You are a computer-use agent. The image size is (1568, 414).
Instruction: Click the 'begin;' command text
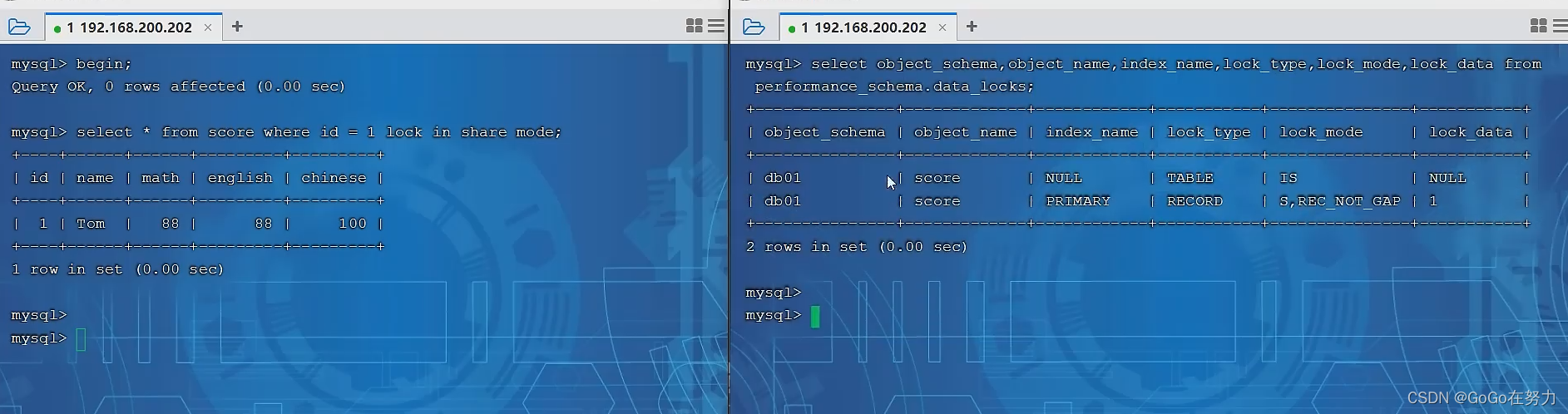[x=104, y=64]
